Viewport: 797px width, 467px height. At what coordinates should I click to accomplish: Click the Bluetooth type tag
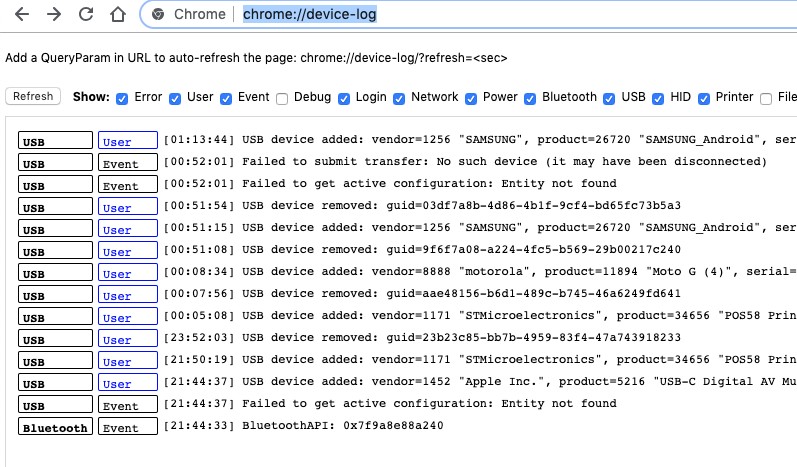coord(55,426)
